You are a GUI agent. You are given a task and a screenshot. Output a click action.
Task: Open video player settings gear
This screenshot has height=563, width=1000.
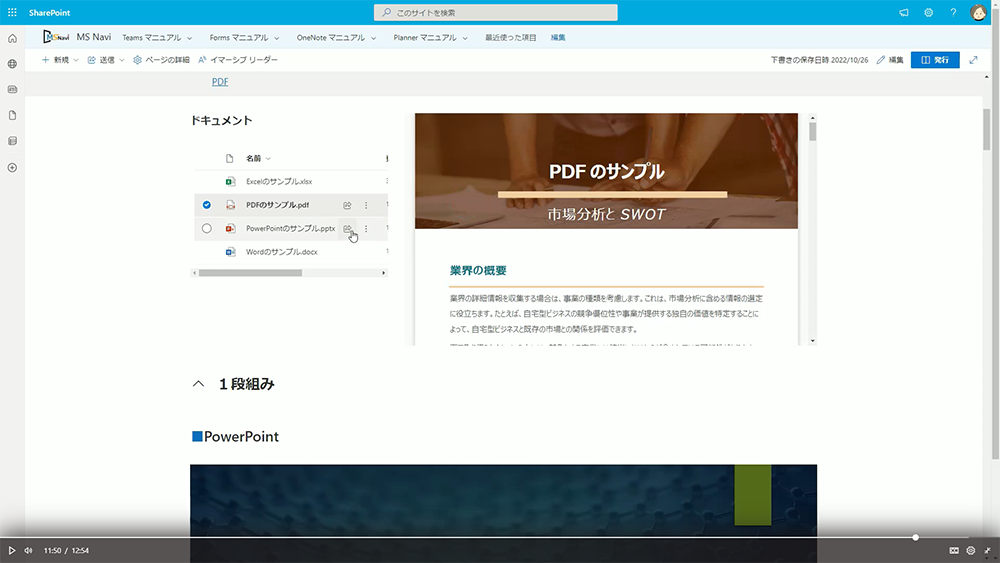(x=971, y=550)
